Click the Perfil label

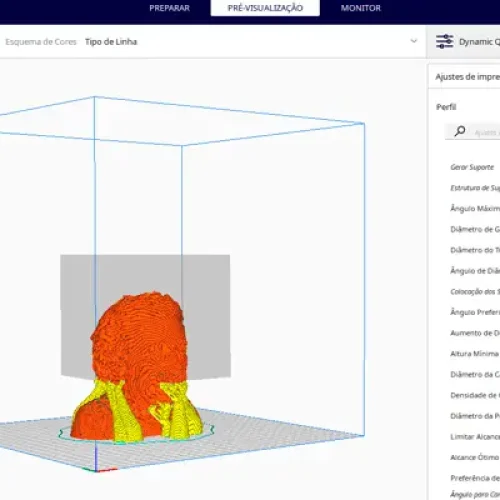point(446,107)
